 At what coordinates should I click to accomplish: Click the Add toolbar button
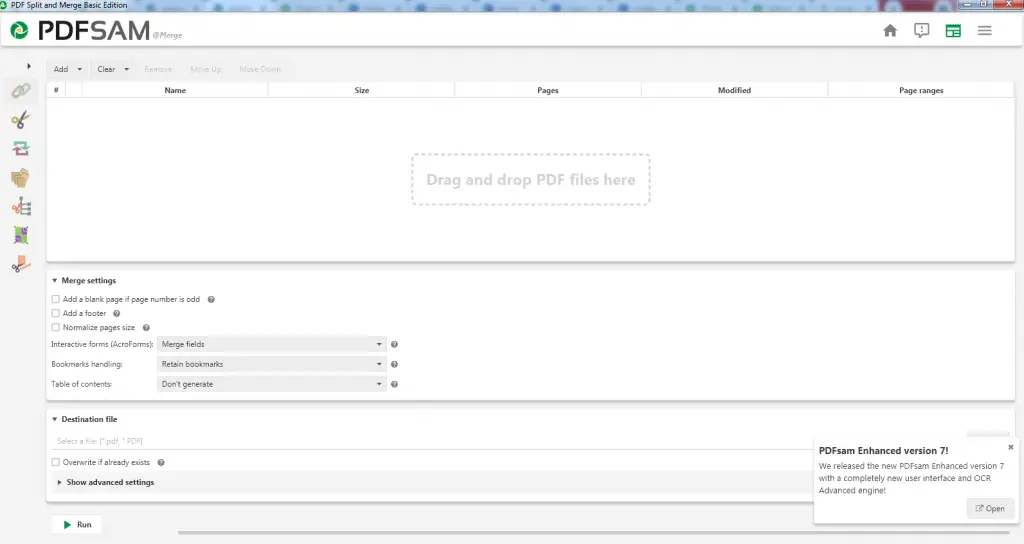61,69
